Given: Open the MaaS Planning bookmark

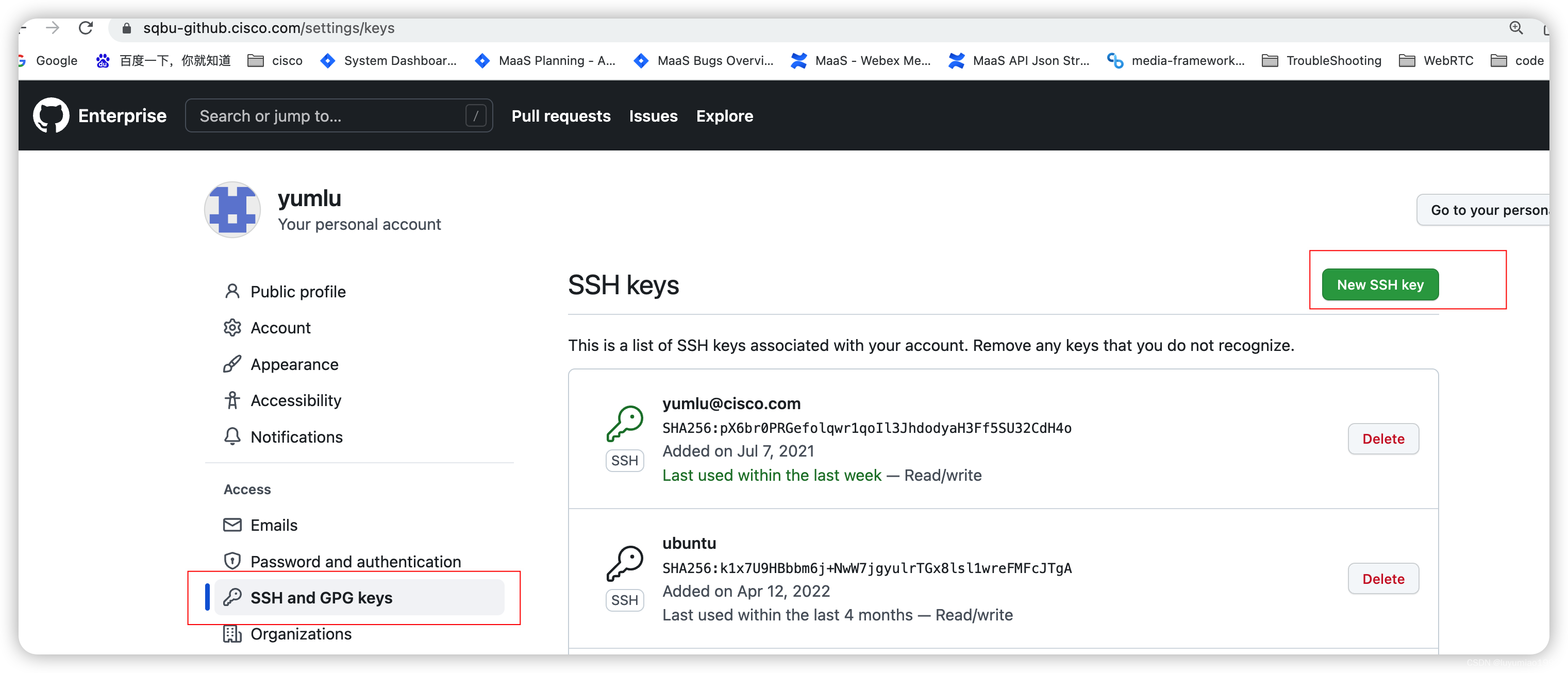Looking at the screenshot, I should coord(545,60).
